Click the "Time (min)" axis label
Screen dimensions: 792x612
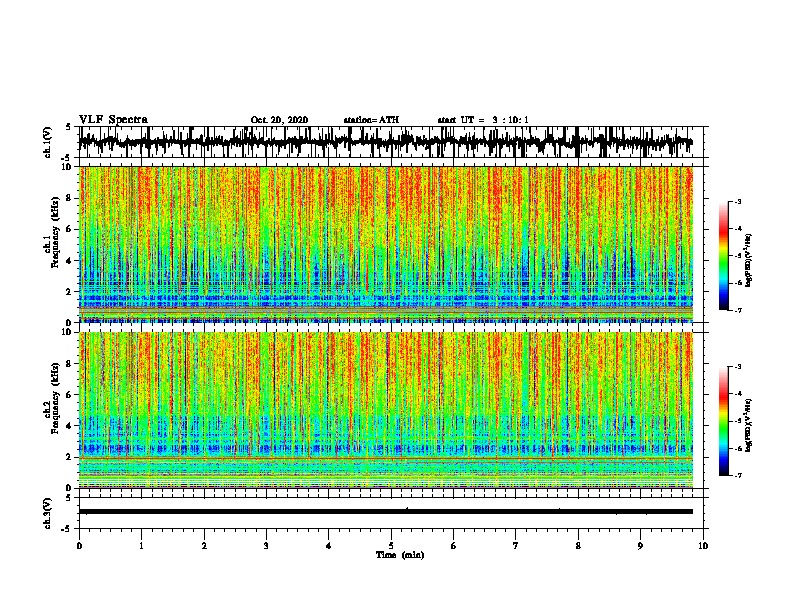click(400, 555)
